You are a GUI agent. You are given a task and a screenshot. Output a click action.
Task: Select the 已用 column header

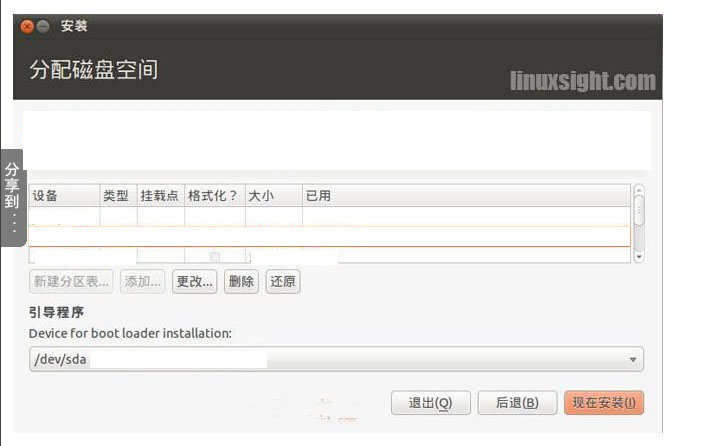[x=466, y=196]
